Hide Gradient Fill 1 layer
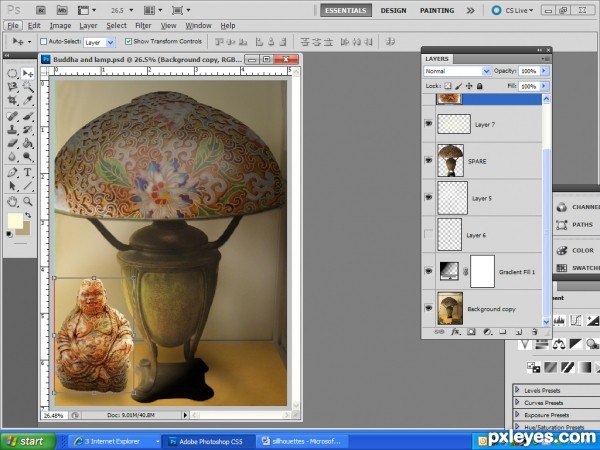 point(429,271)
